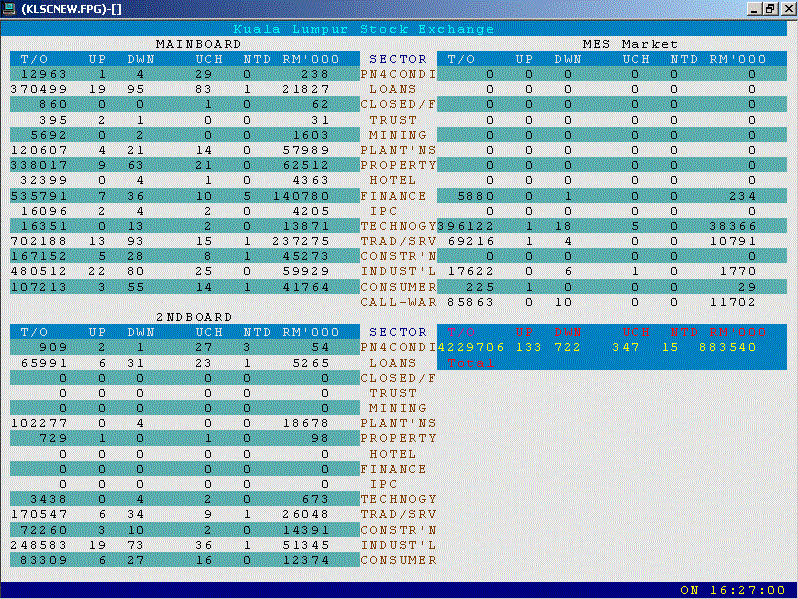Click Mainboard PLANT'NS turnover 120607

pos(39,150)
